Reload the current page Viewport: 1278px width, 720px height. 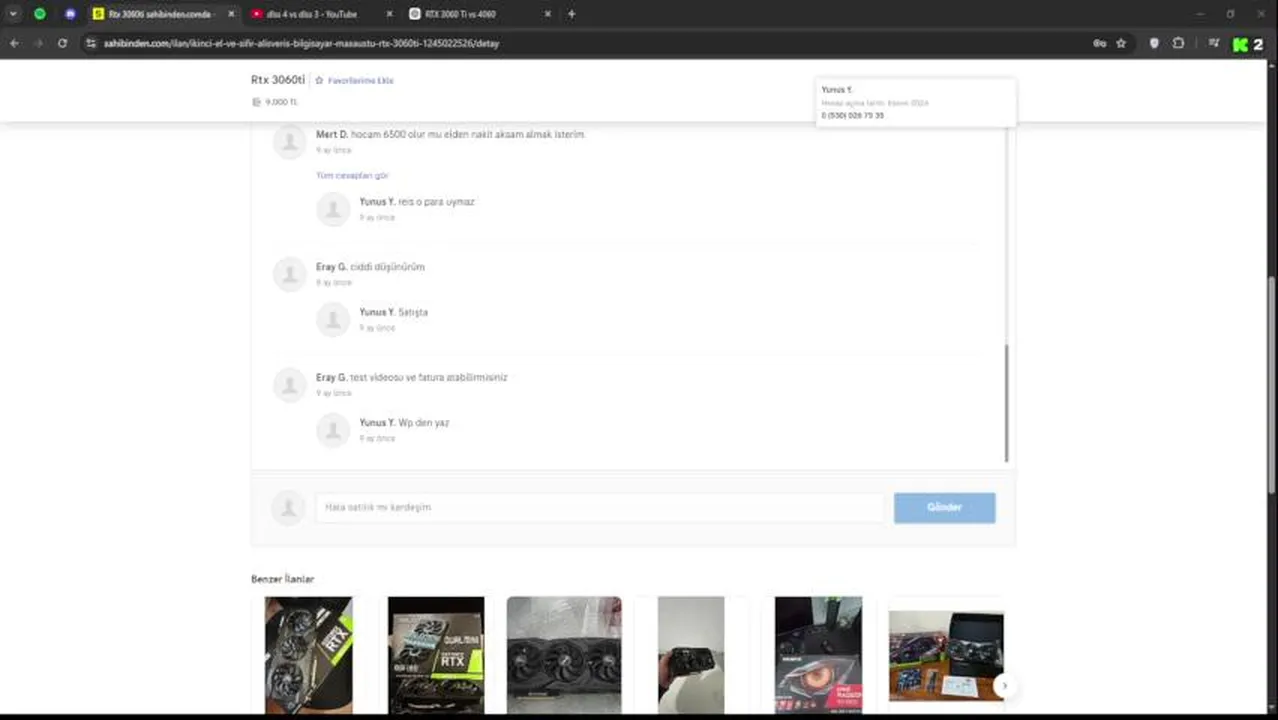[x=62, y=43]
